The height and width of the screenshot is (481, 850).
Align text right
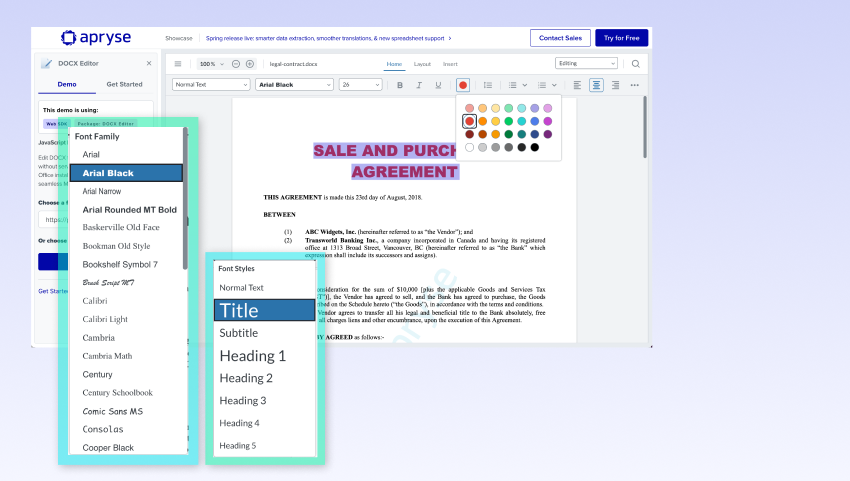(x=615, y=85)
